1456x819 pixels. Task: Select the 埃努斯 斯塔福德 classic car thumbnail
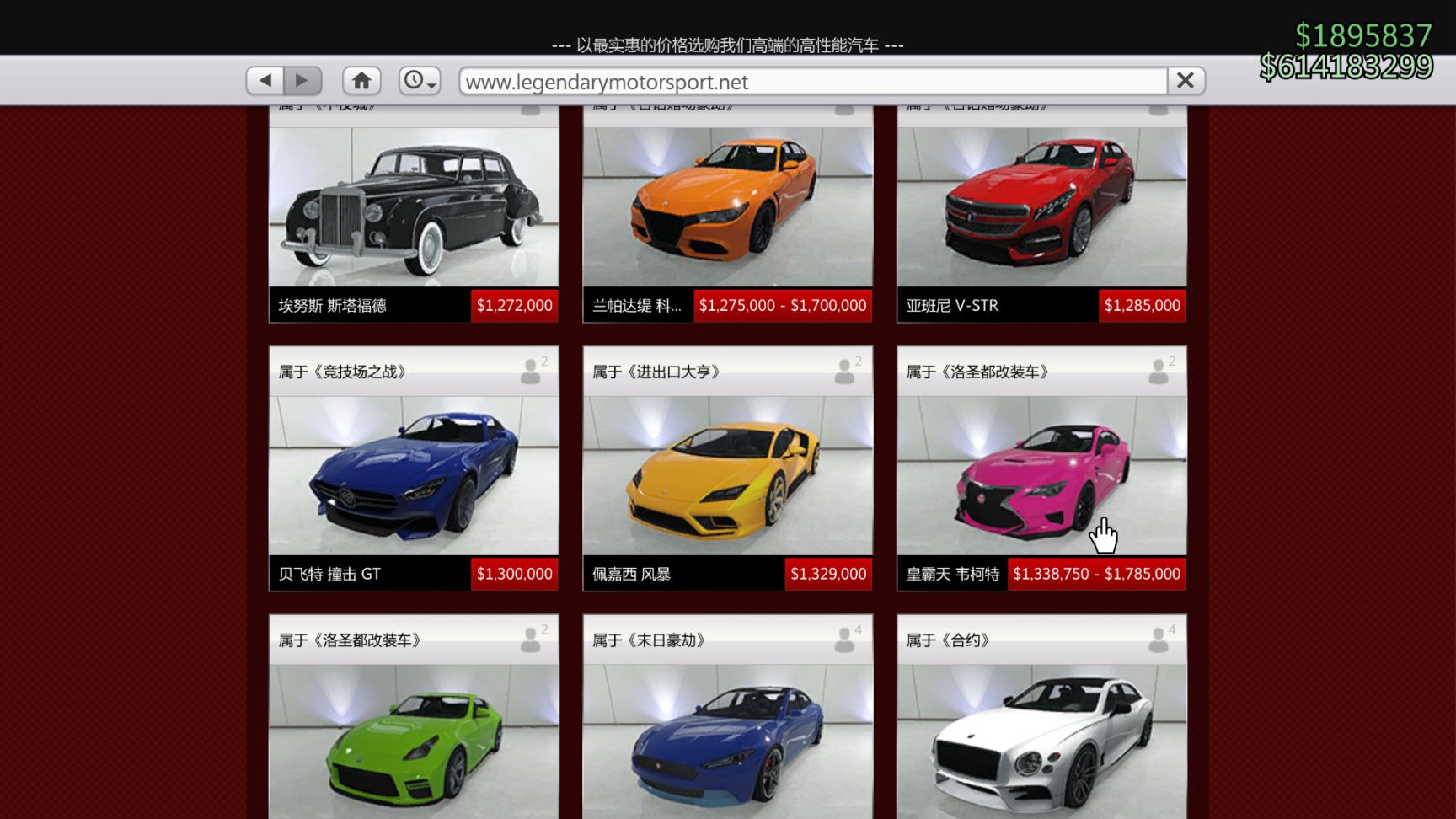coord(412,205)
